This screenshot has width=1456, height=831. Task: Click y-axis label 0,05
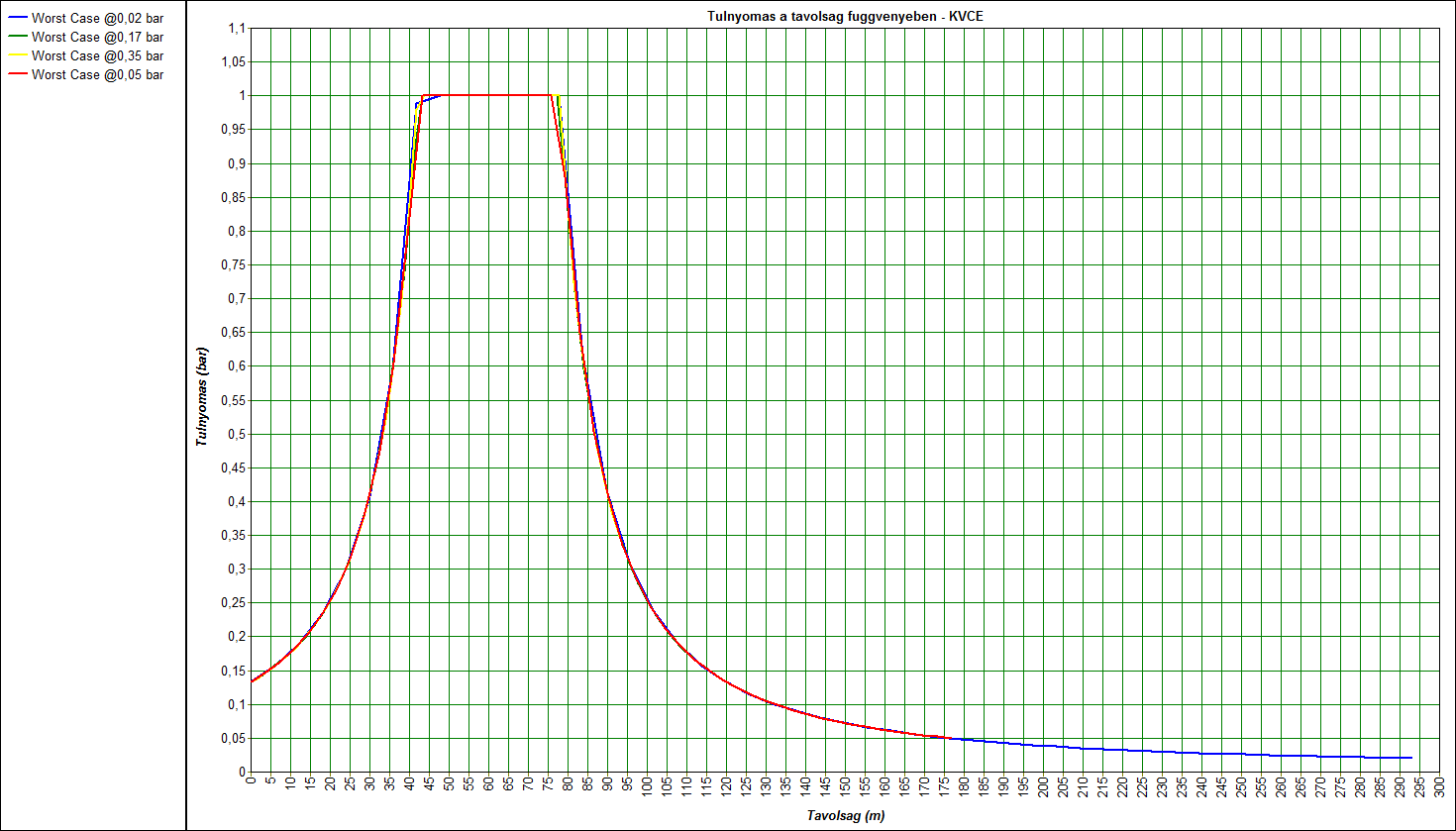pyautogui.click(x=232, y=738)
